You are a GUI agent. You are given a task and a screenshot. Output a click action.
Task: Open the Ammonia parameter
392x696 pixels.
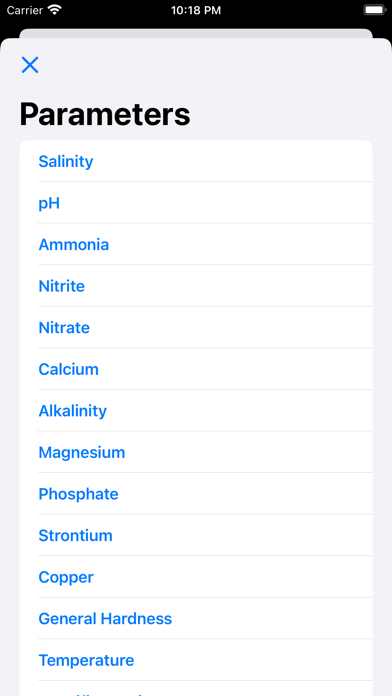pyautogui.click(x=196, y=245)
